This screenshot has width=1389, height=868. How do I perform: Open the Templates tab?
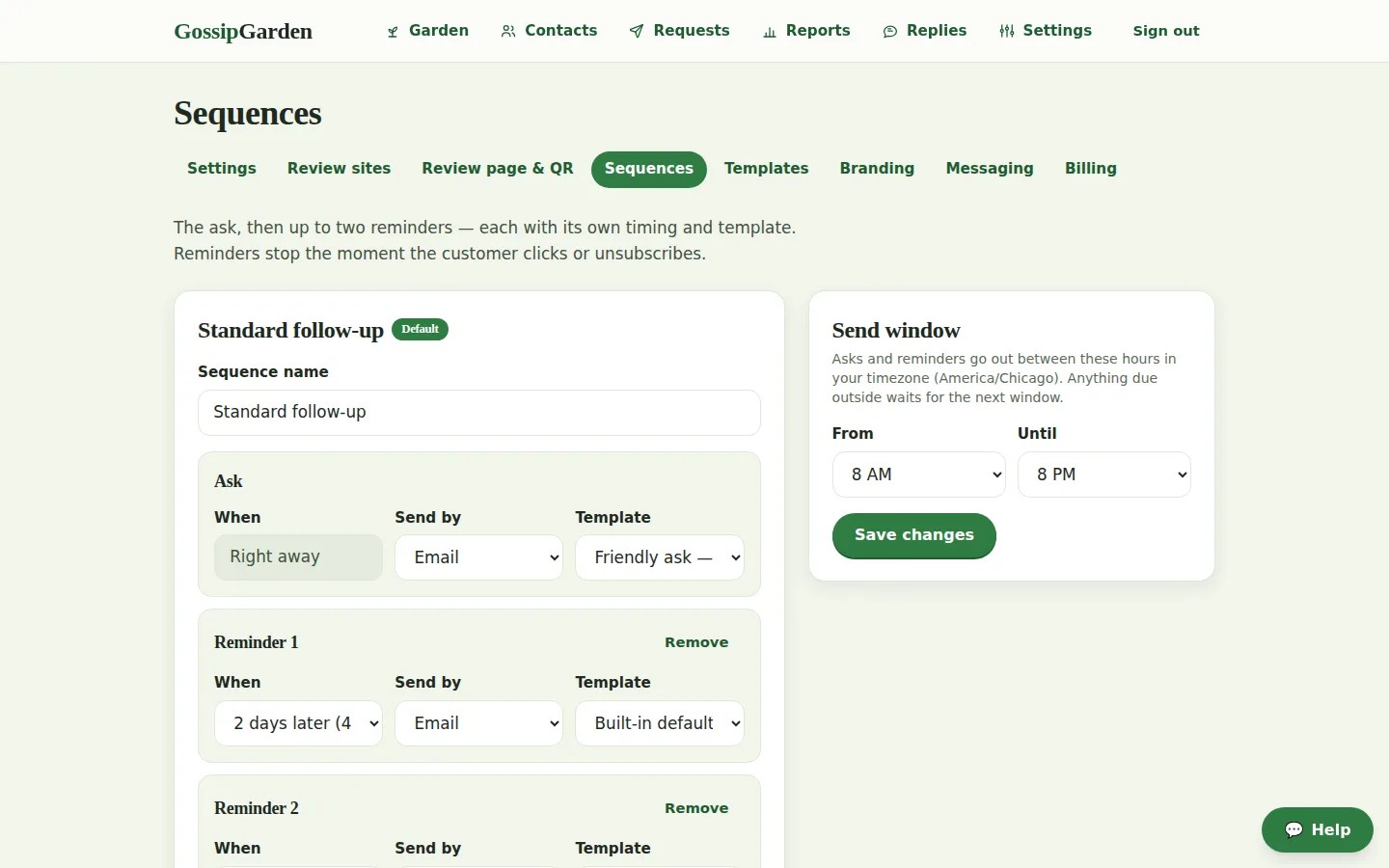pos(767,169)
